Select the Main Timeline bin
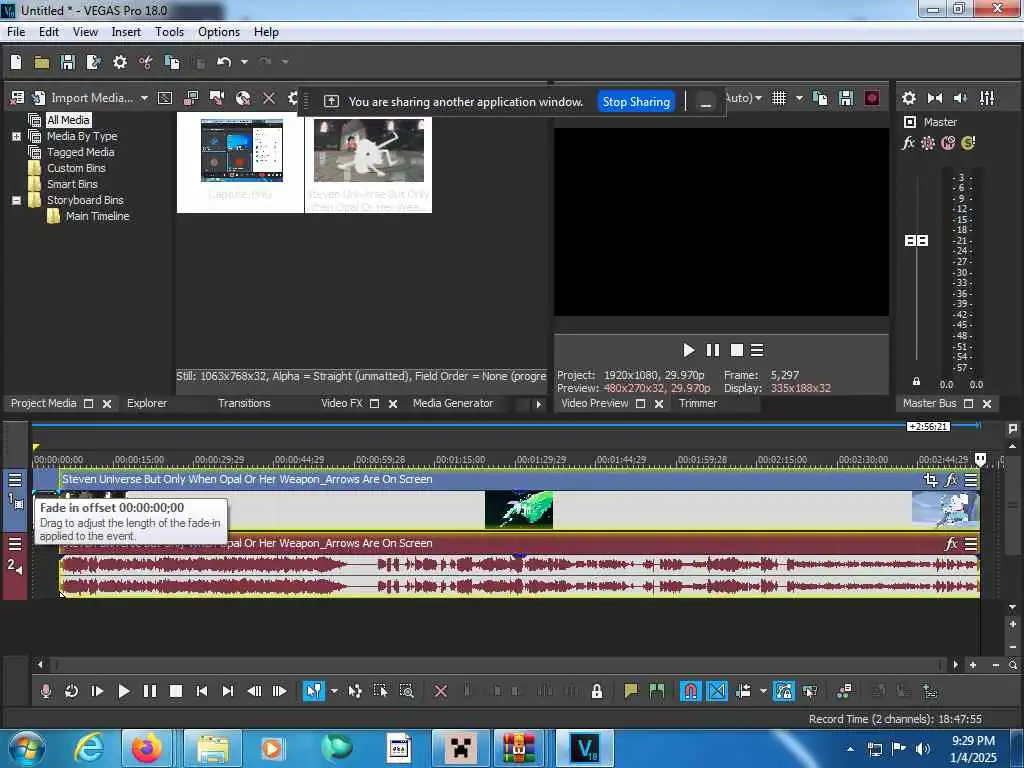1024x768 pixels. pos(97,216)
